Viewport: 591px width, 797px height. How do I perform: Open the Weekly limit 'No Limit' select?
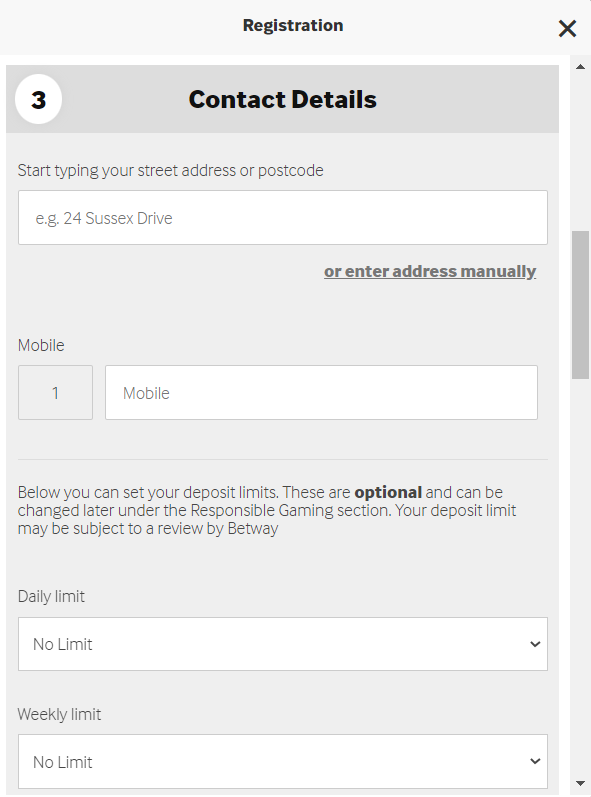click(x=283, y=761)
